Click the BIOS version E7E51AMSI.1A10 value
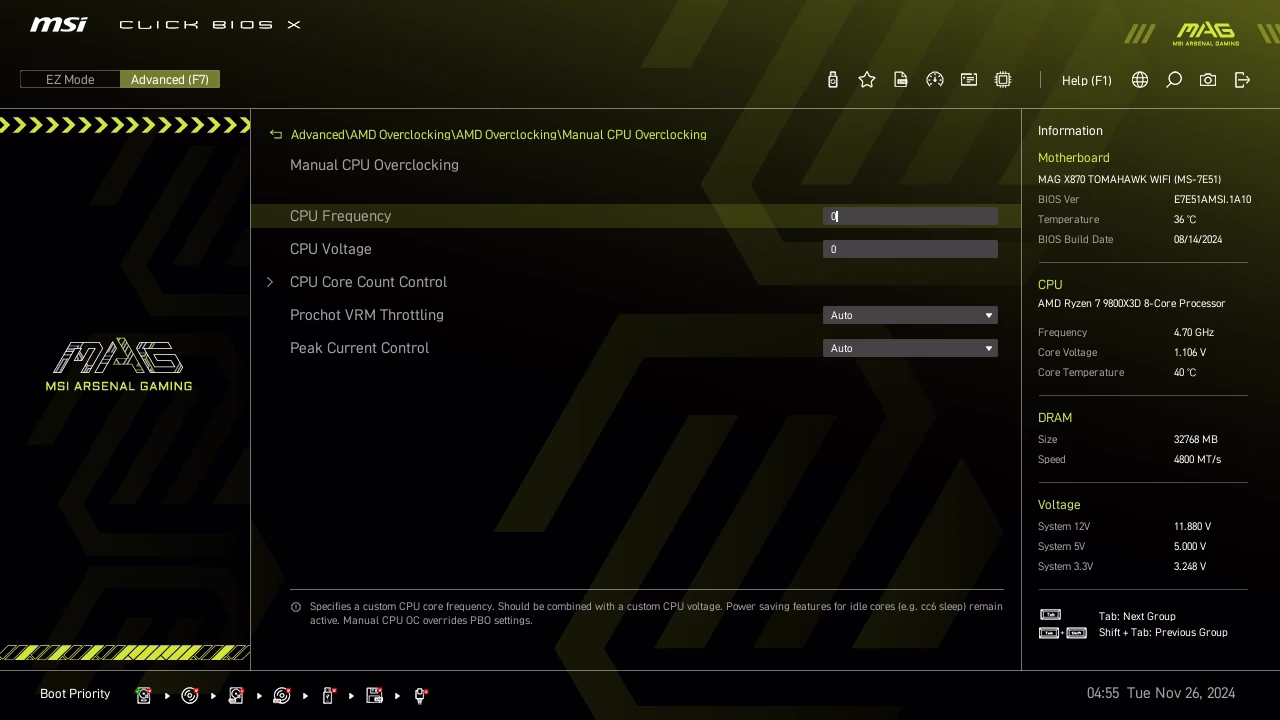1280x720 pixels. point(1212,199)
